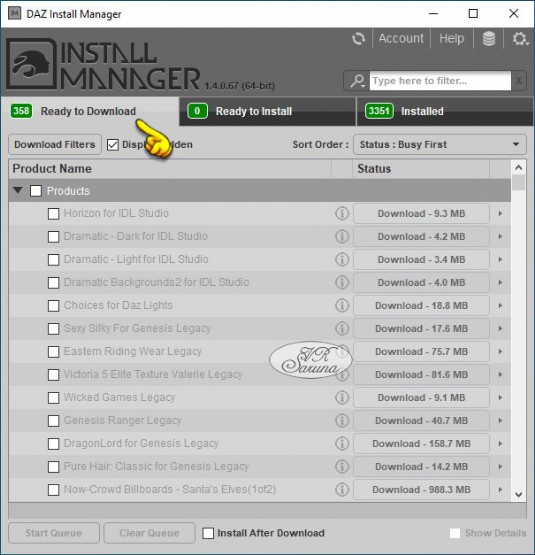Switch to Ready to Download tab
This screenshot has height=555, width=535.
[90, 111]
